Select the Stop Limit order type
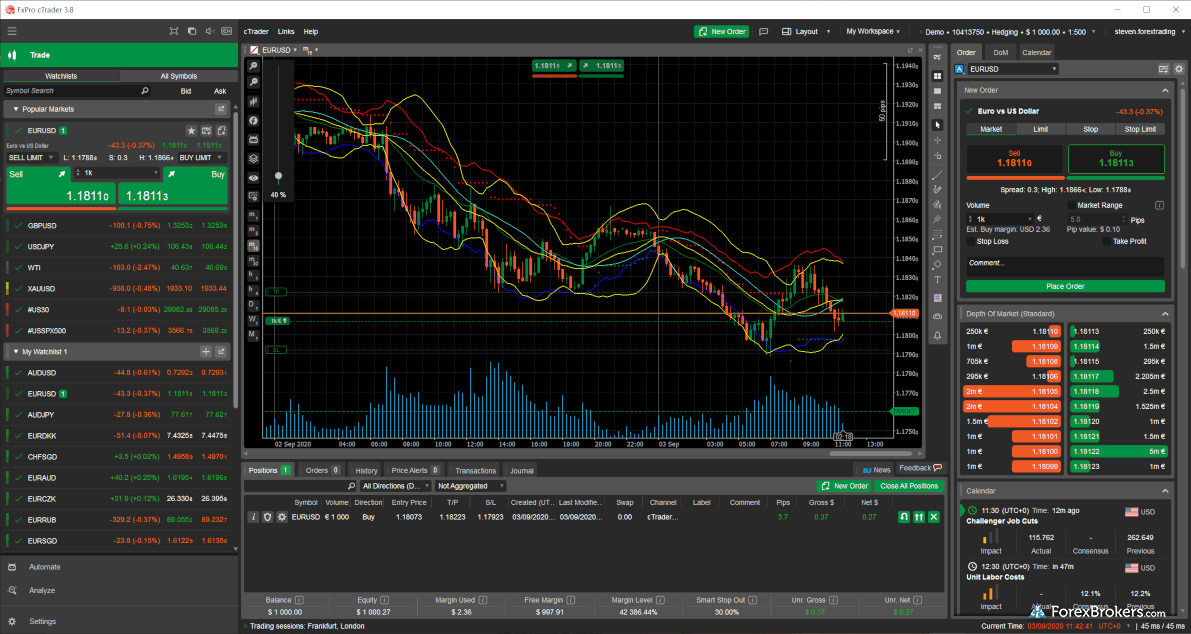This screenshot has width=1191, height=634. 1140,129
